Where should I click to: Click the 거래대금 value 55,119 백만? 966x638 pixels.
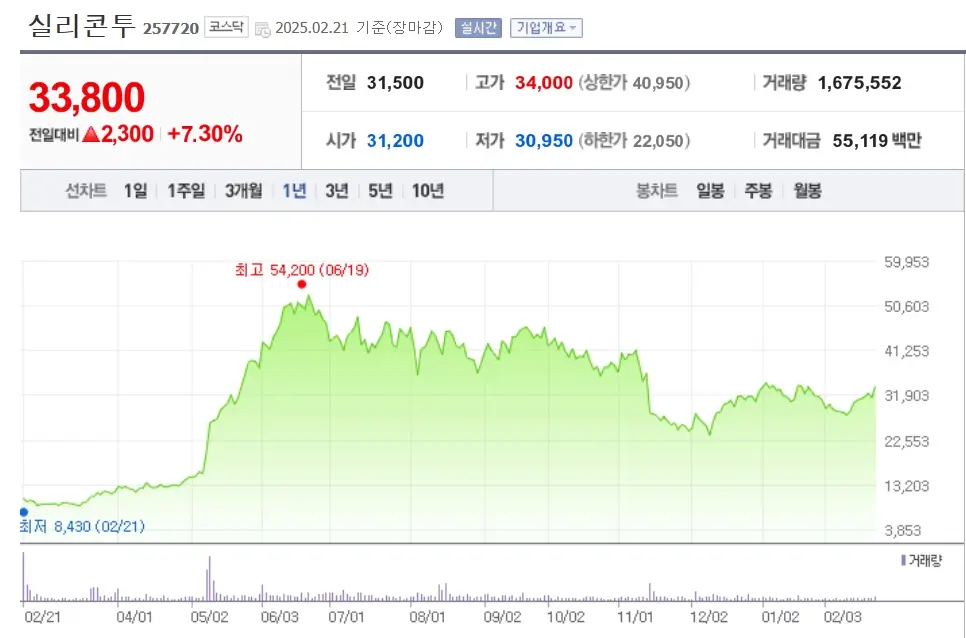877,141
